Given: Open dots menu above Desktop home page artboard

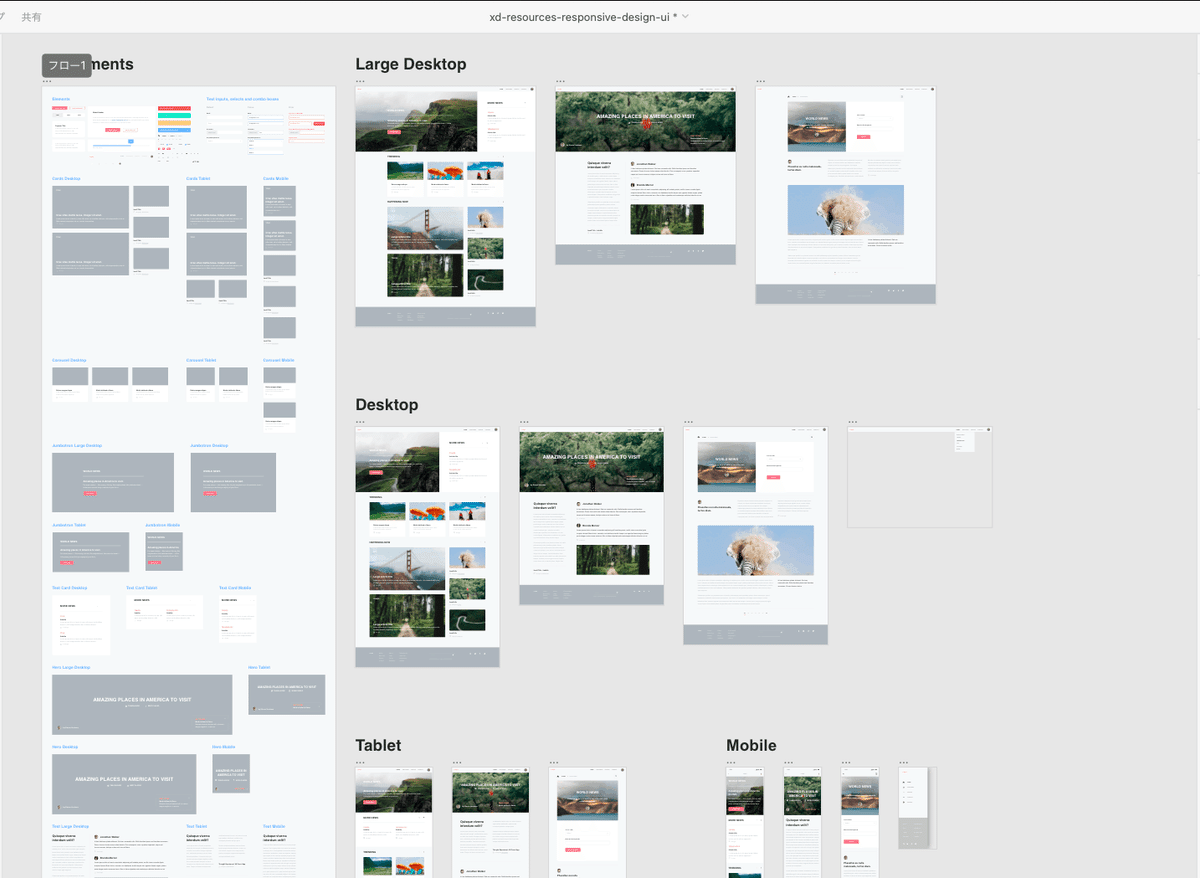Looking at the screenshot, I should [360, 422].
